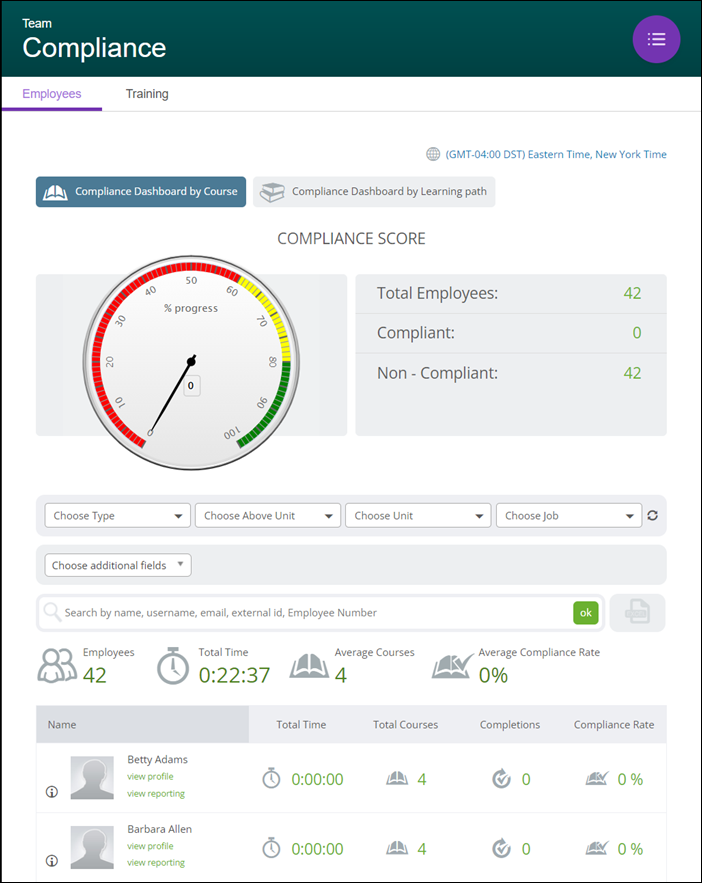Image resolution: width=702 pixels, height=883 pixels.
Task: Select the Employees tab
Action: point(51,93)
